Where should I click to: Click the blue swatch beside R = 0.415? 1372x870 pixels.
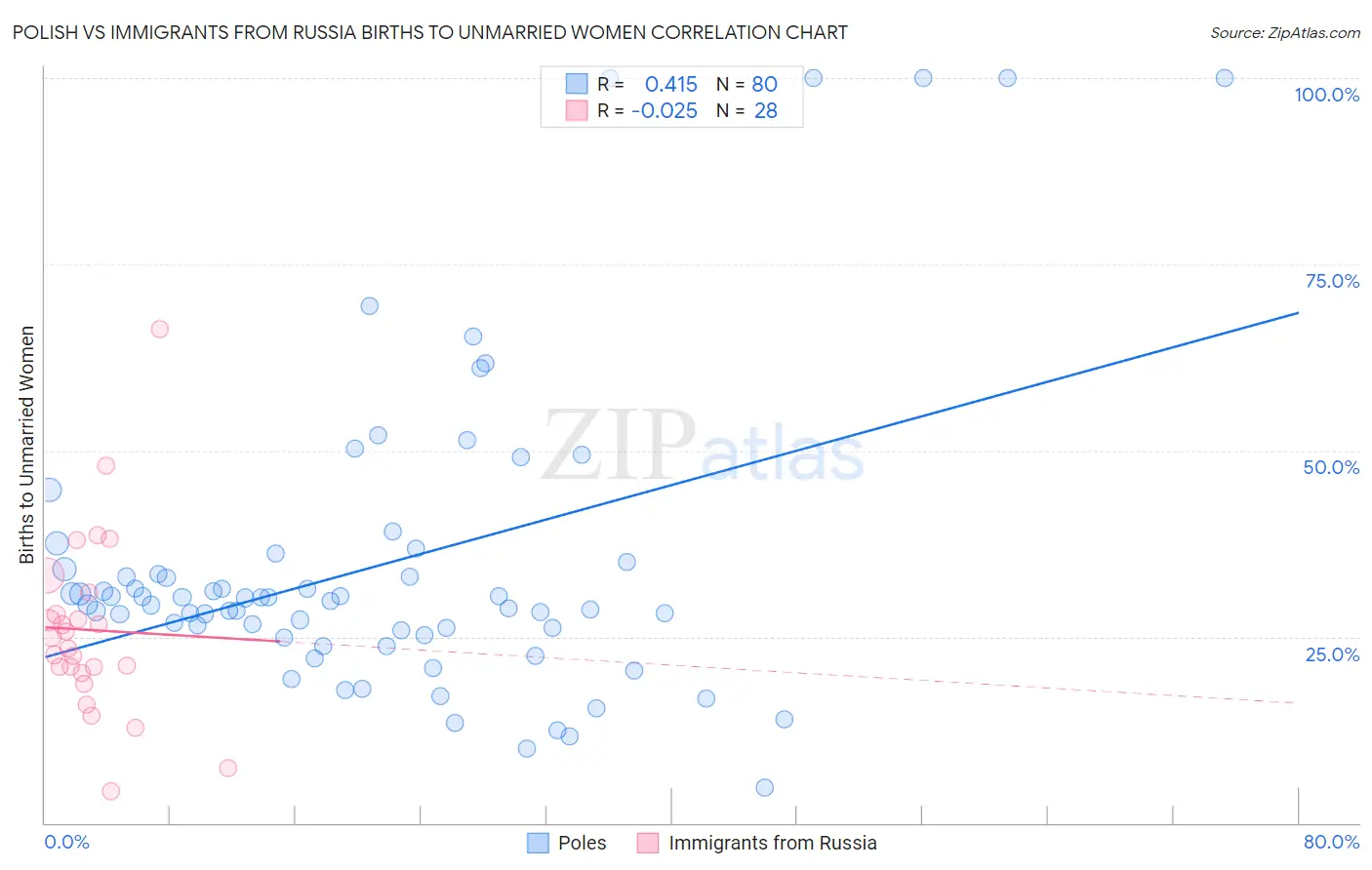pyautogui.click(x=577, y=84)
